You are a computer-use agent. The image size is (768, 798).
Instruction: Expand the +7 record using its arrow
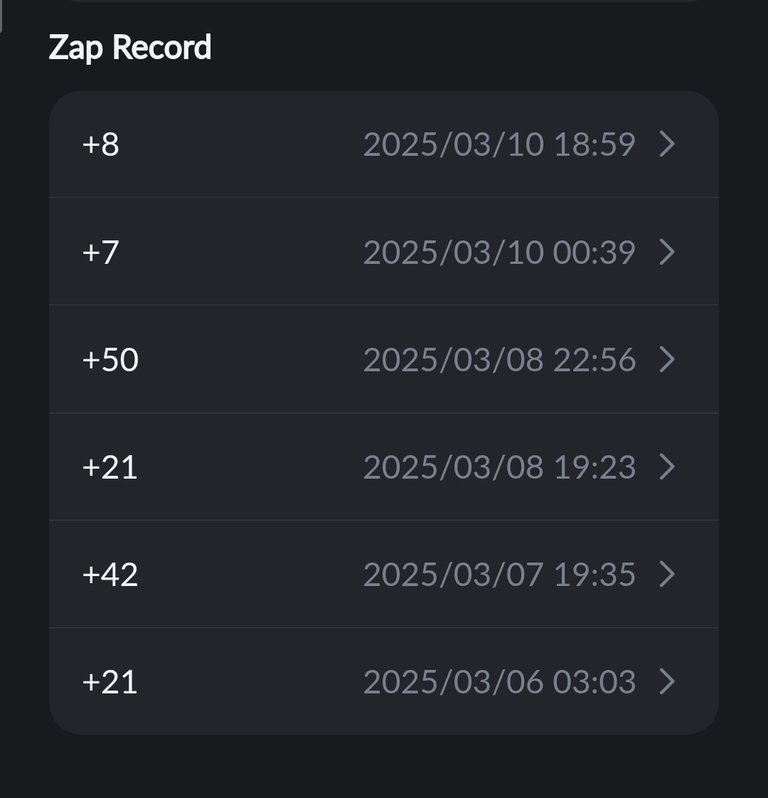(x=667, y=252)
